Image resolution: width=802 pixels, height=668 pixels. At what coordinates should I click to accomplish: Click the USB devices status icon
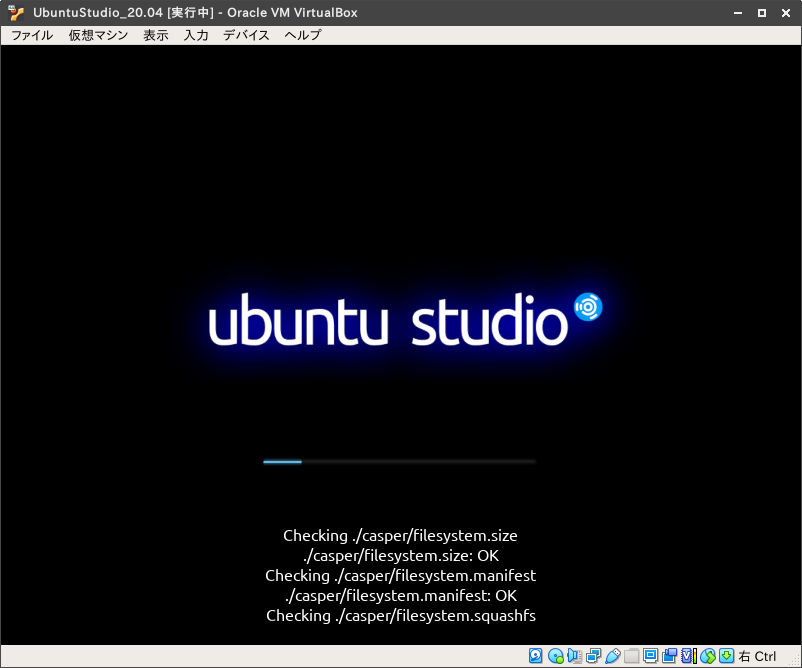point(613,656)
